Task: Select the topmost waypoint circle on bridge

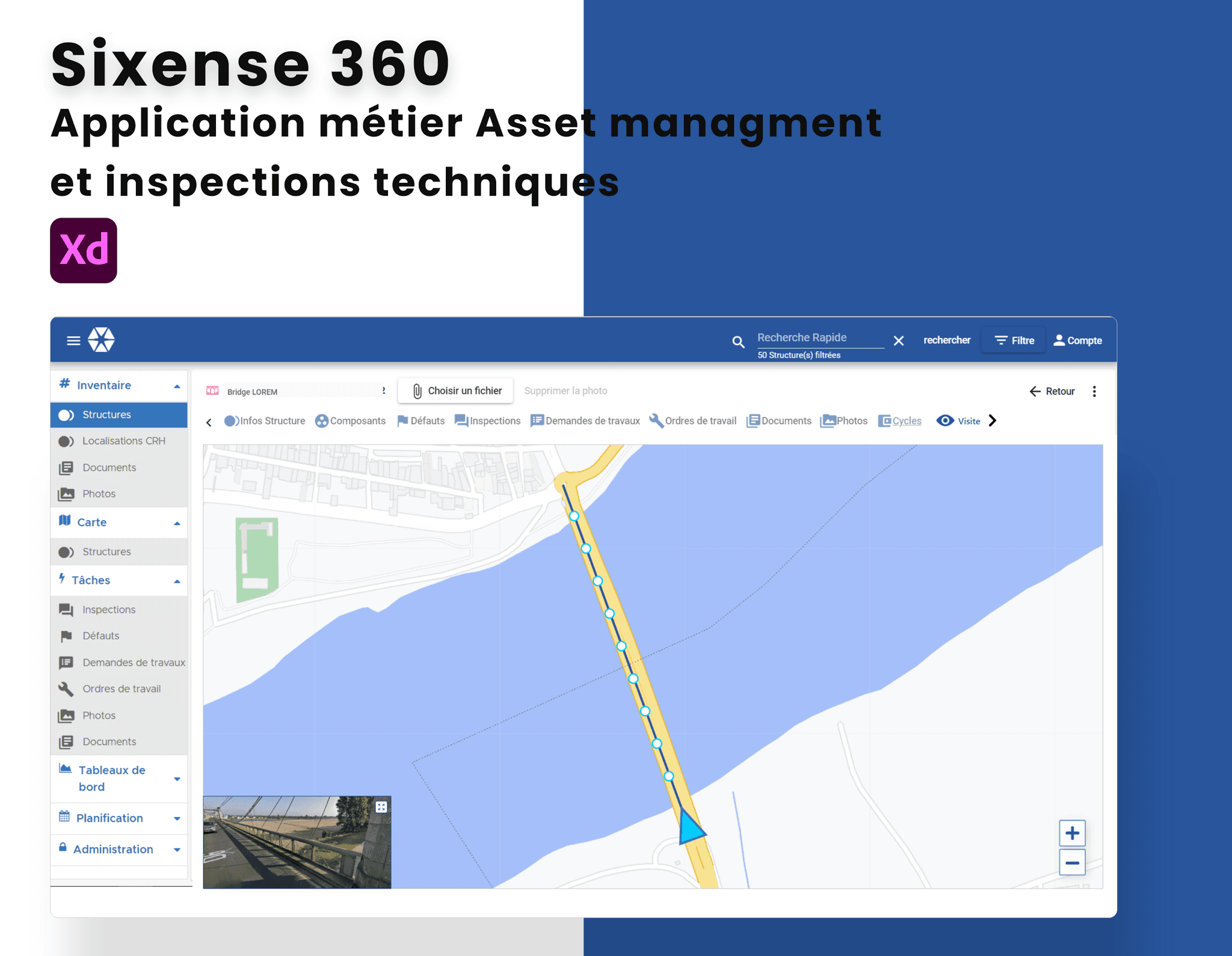Action: (574, 516)
